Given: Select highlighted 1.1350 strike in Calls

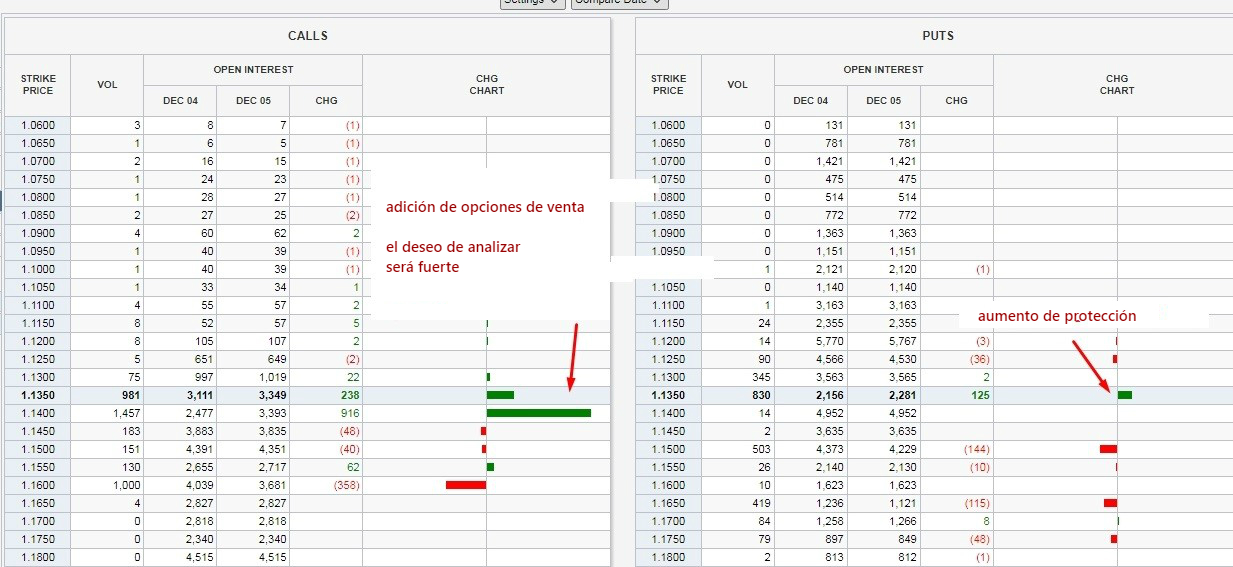Looking at the screenshot, I should pyautogui.click(x=37, y=395).
